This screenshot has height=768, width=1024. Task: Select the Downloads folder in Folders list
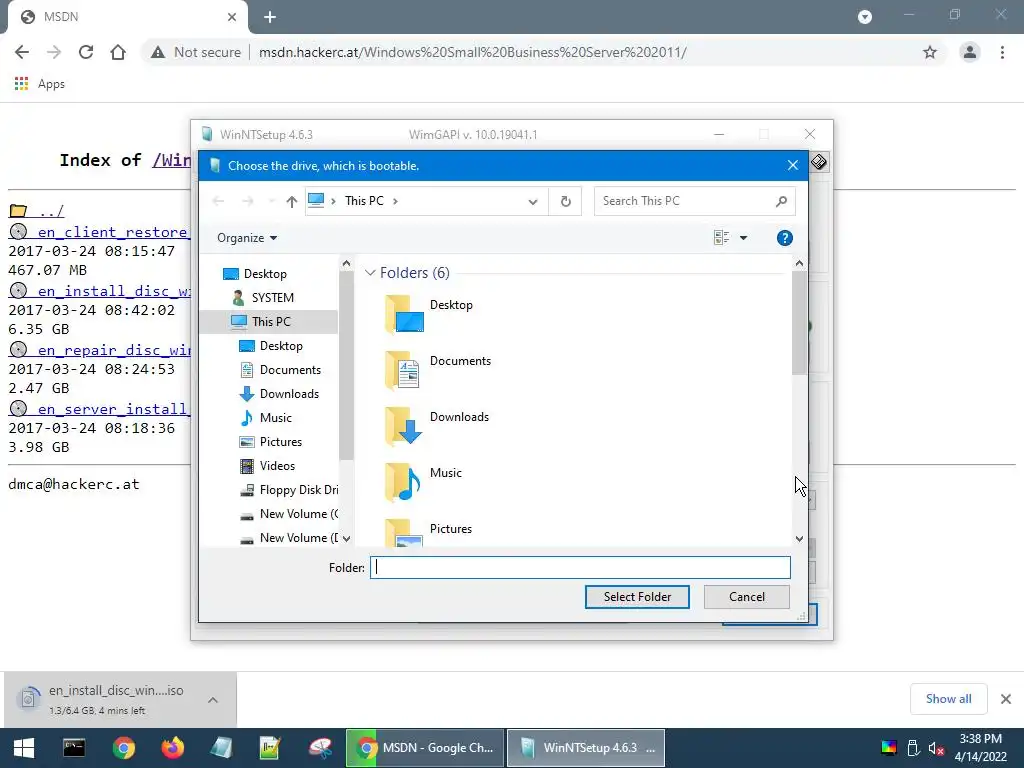click(436, 425)
